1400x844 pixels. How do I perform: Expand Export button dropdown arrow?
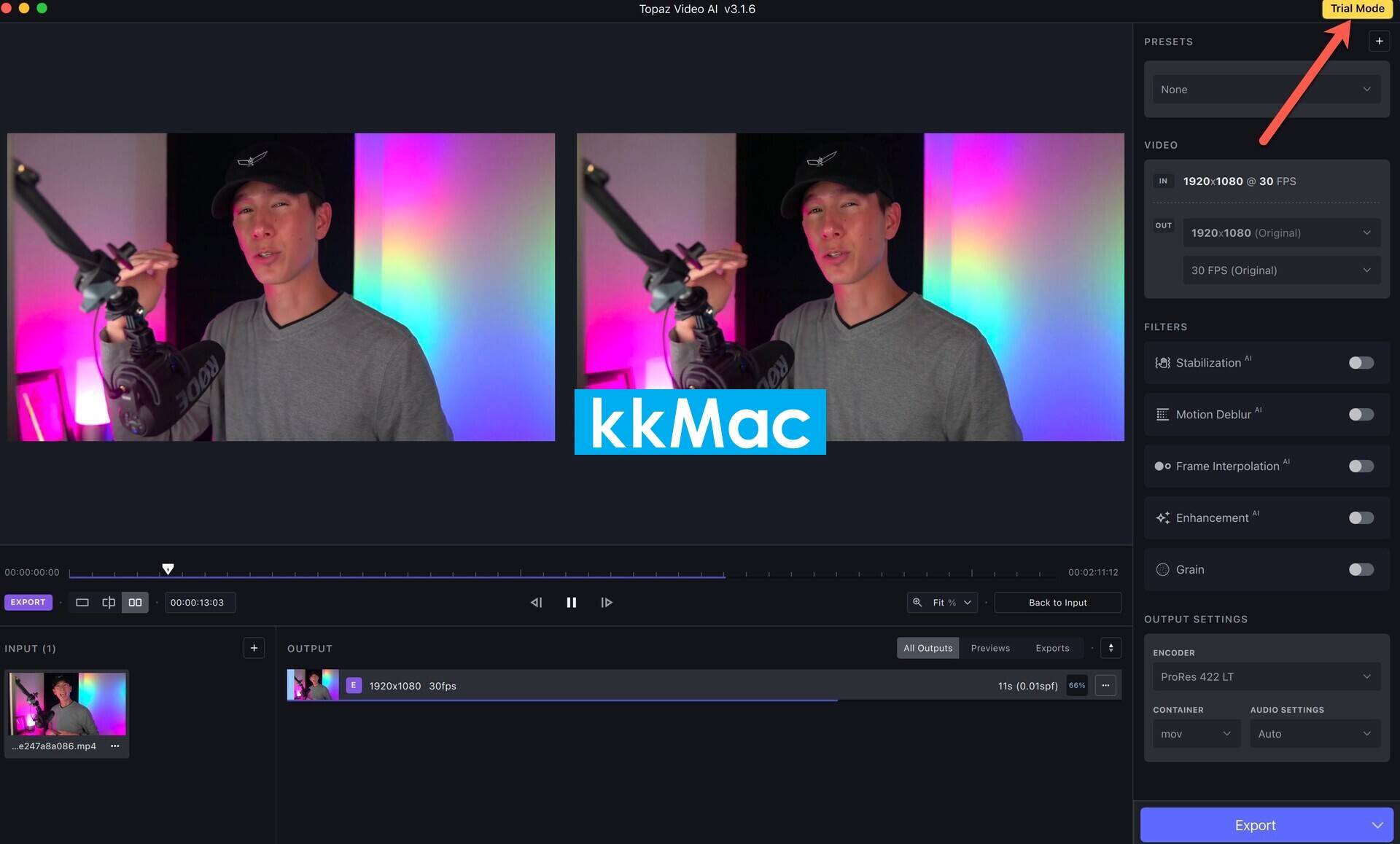pyautogui.click(x=1377, y=825)
